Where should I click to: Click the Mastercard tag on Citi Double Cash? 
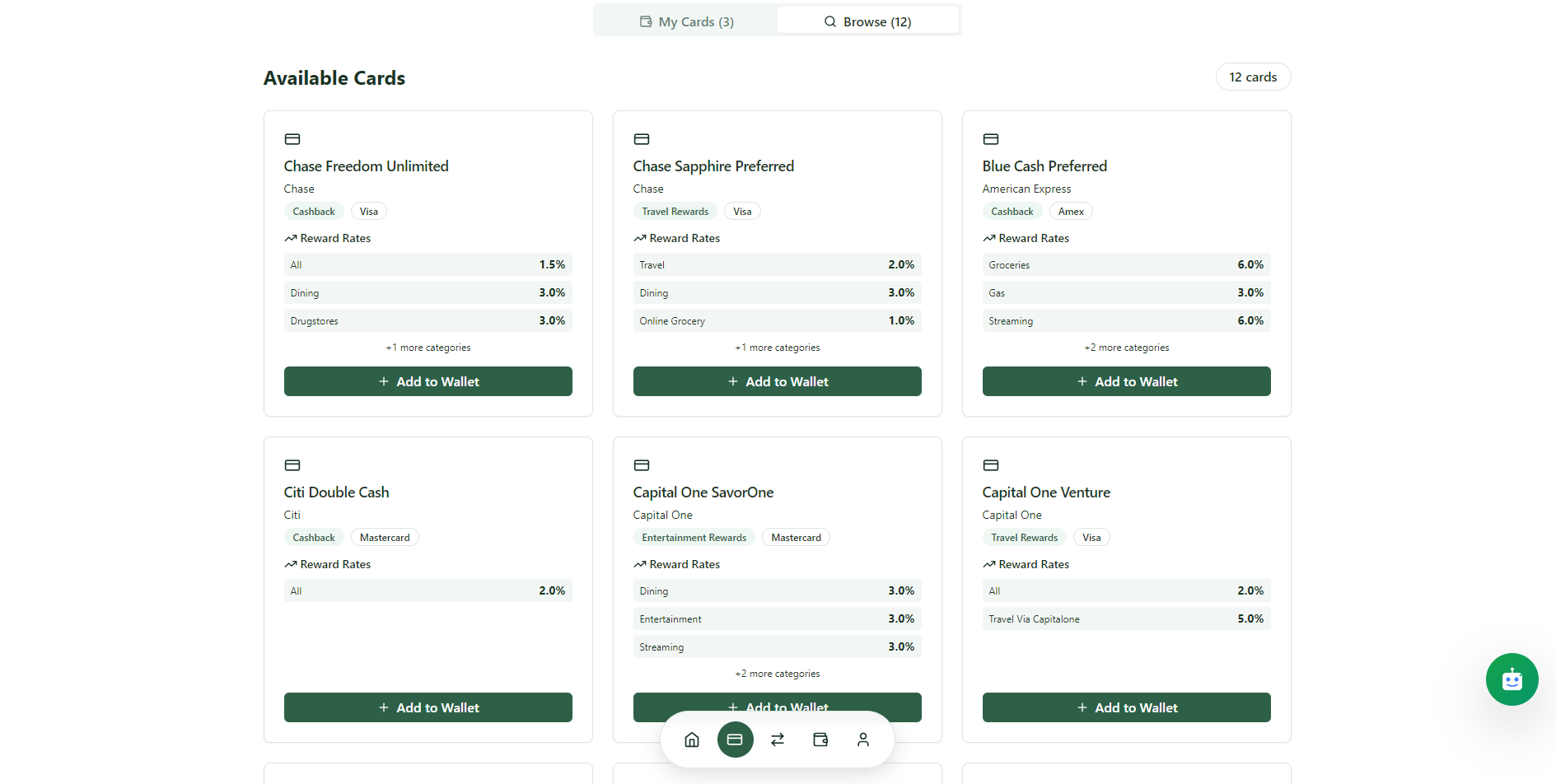pyautogui.click(x=385, y=538)
